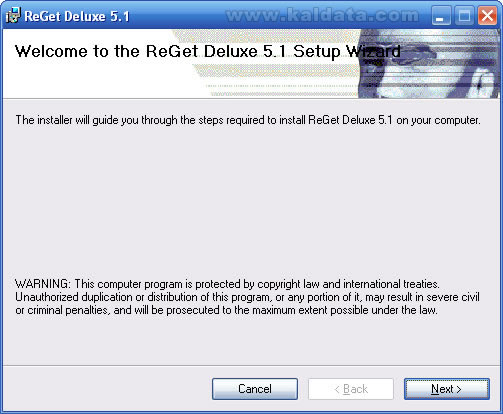
Task: Cancel the ReGet Deluxe setup
Action: 255,389
